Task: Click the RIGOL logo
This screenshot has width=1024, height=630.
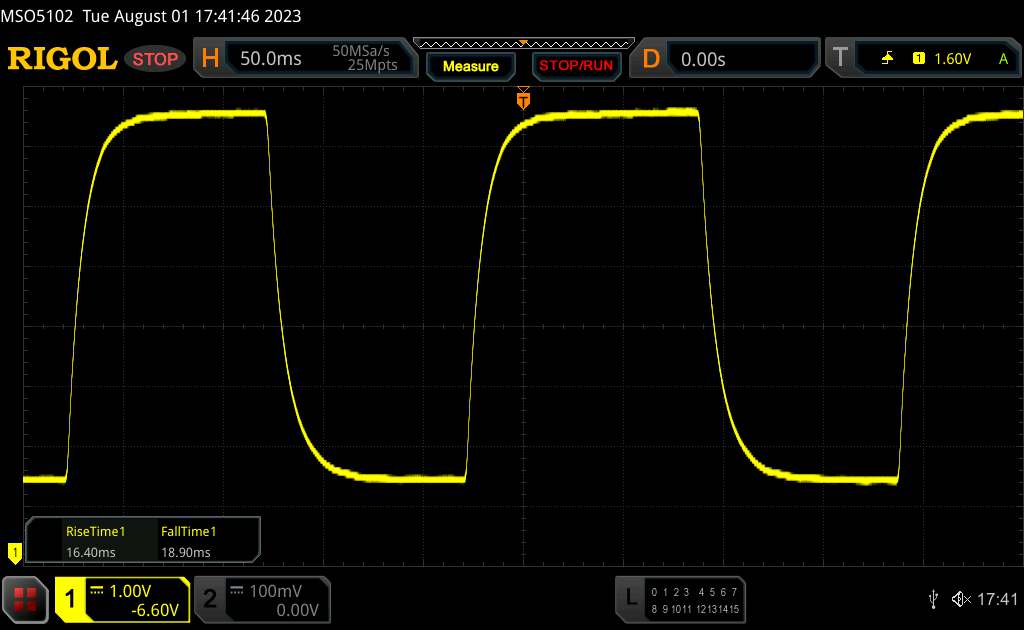Action: coord(62,59)
